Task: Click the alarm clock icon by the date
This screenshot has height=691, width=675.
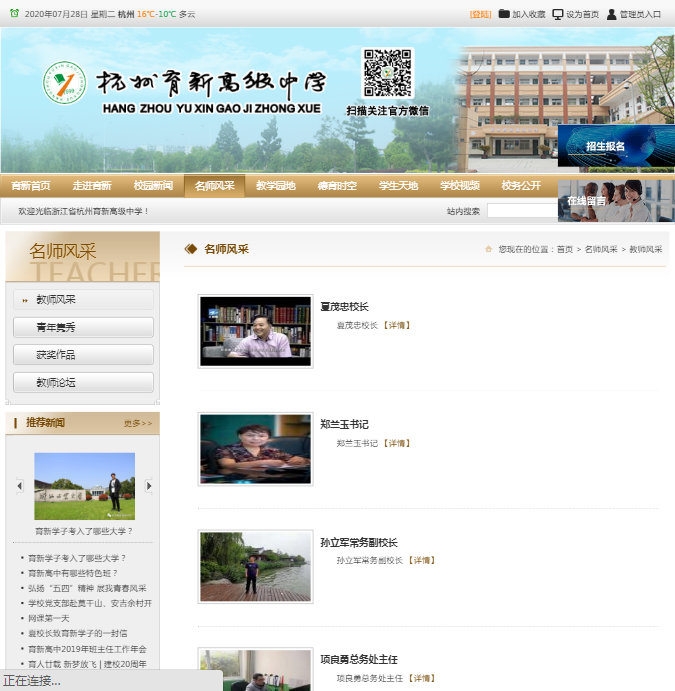Action: click(x=15, y=13)
